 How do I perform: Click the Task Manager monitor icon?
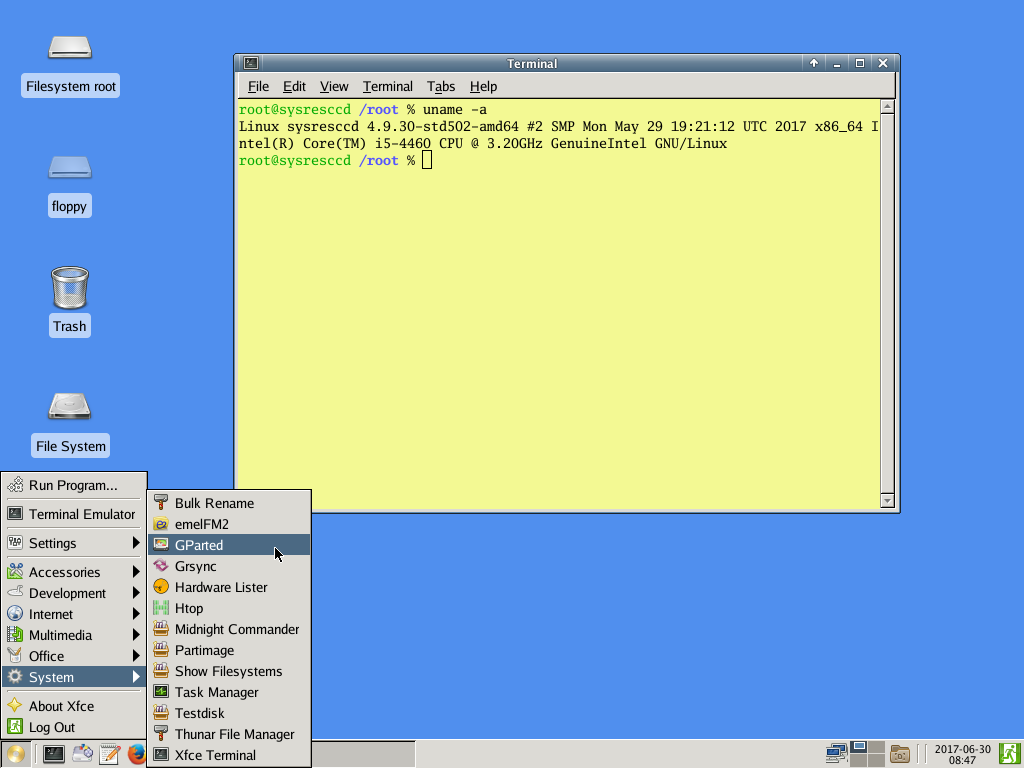[x=161, y=692]
